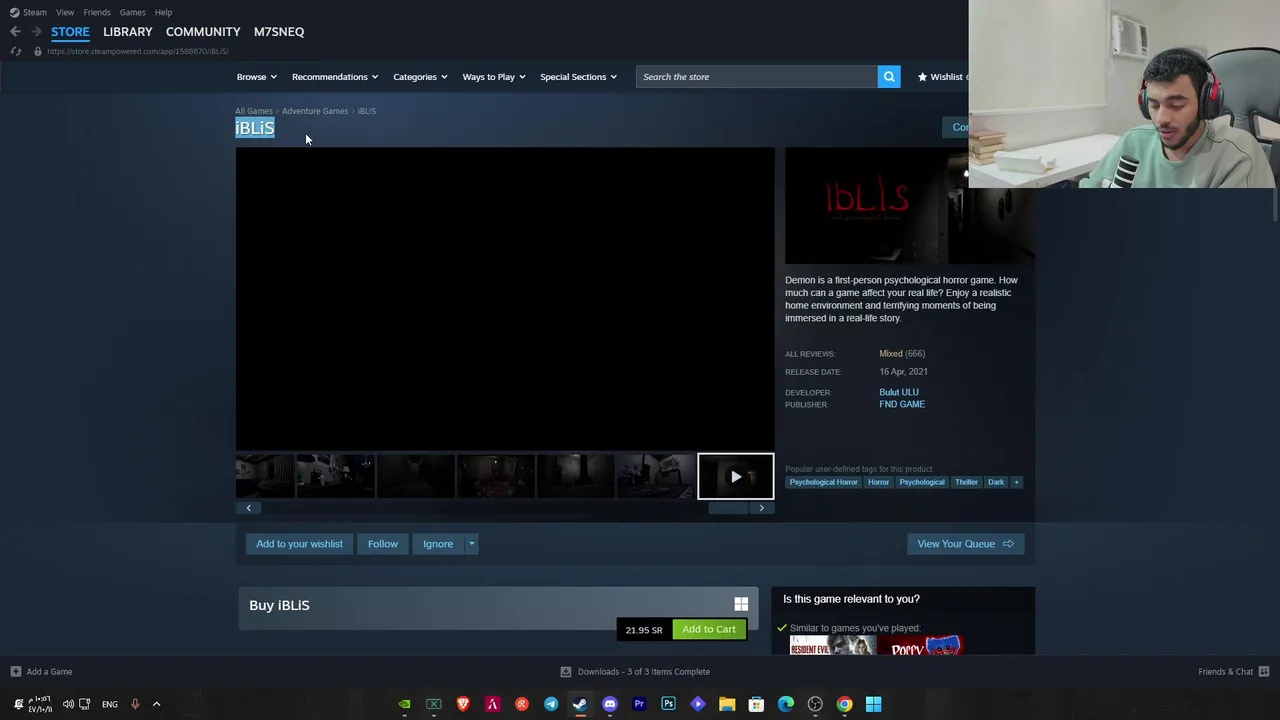The width and height of the screenshot is (1280, 720).
Task: Click the Psychological Horror tag
Action: point(824,482)
